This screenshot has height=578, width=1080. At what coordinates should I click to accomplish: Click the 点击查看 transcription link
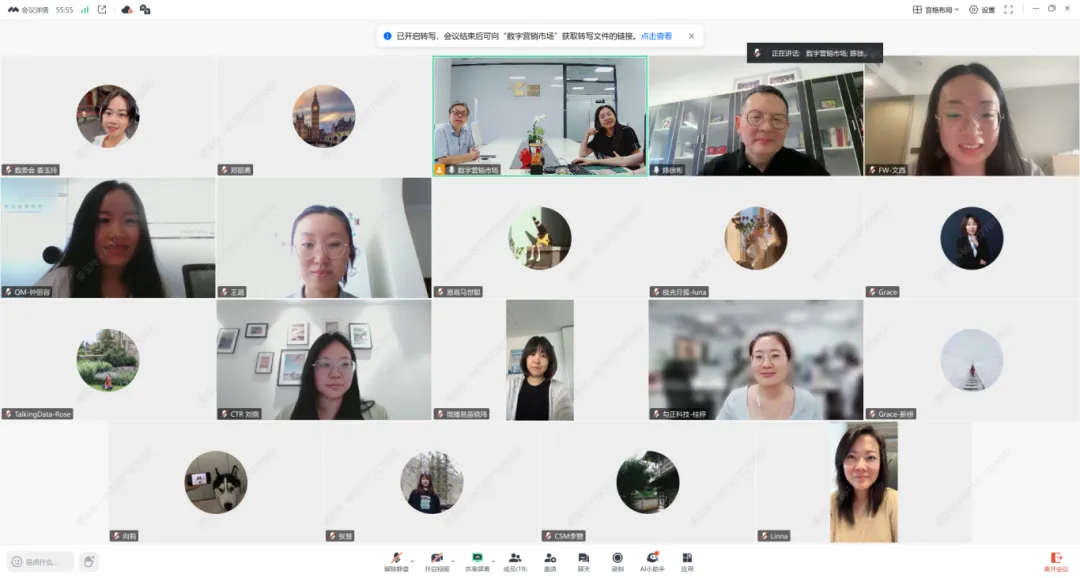click(x=656, y=36)
